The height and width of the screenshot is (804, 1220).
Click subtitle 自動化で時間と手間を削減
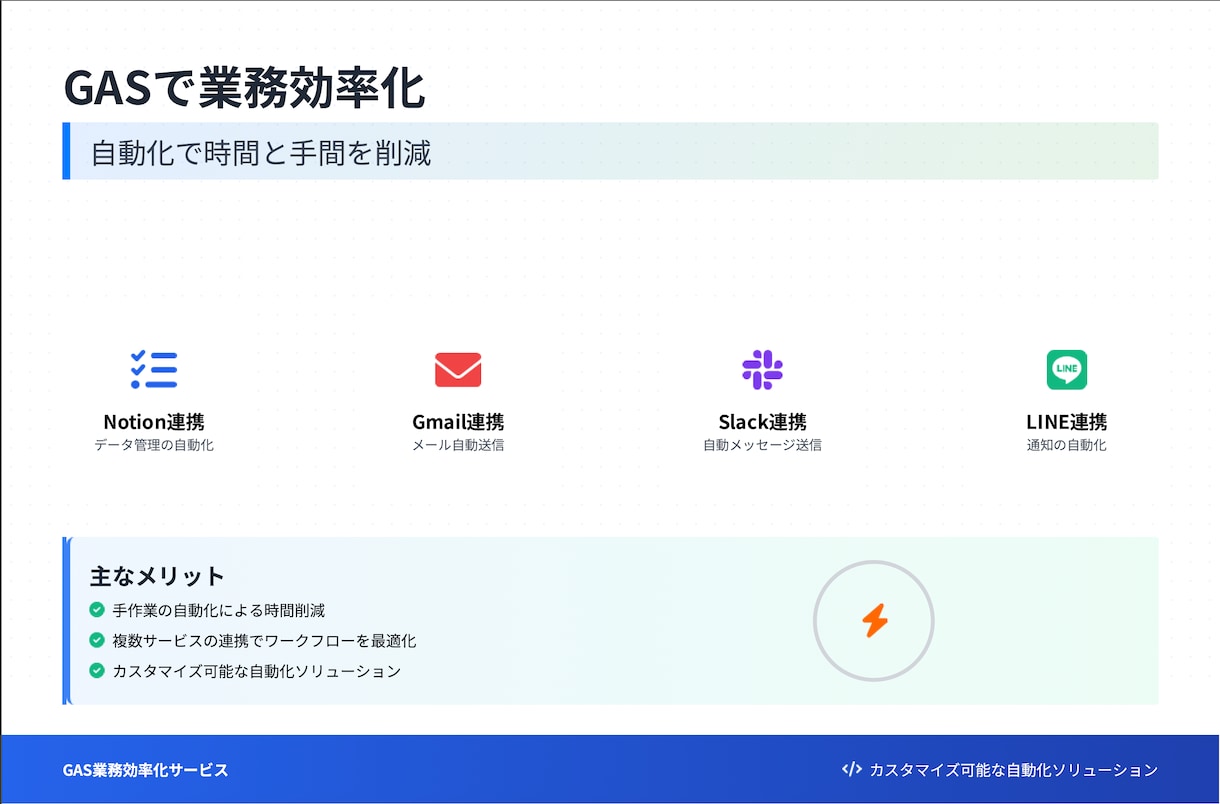tap(261, 153)
